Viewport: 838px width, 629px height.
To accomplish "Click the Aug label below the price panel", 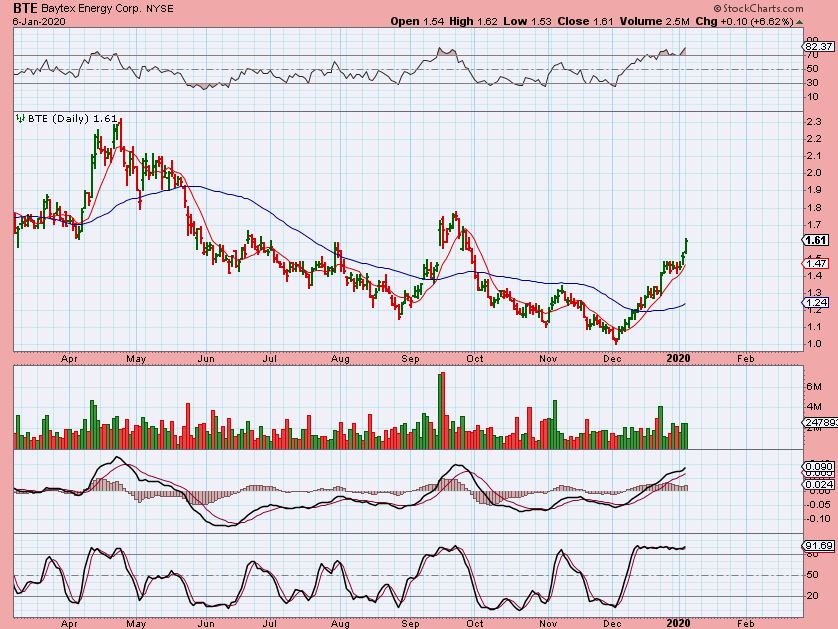I will (x=340, y=359).
